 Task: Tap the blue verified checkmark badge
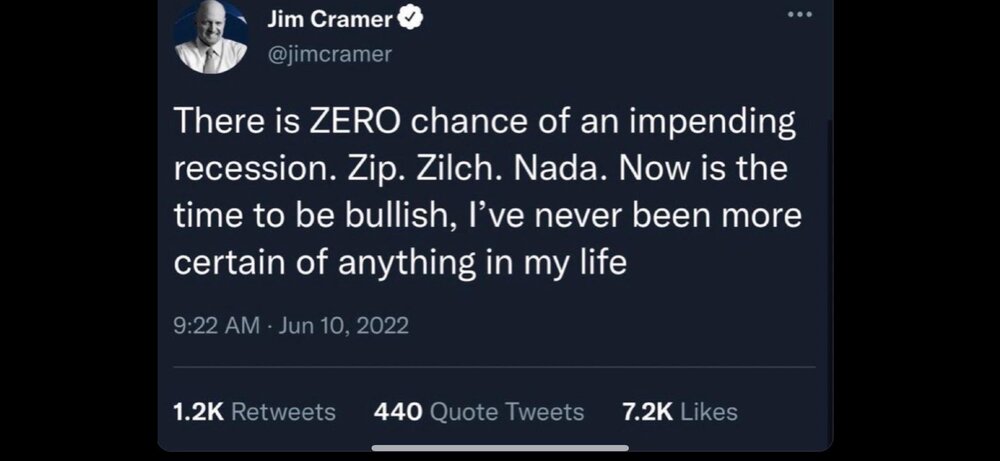[410, 21]
